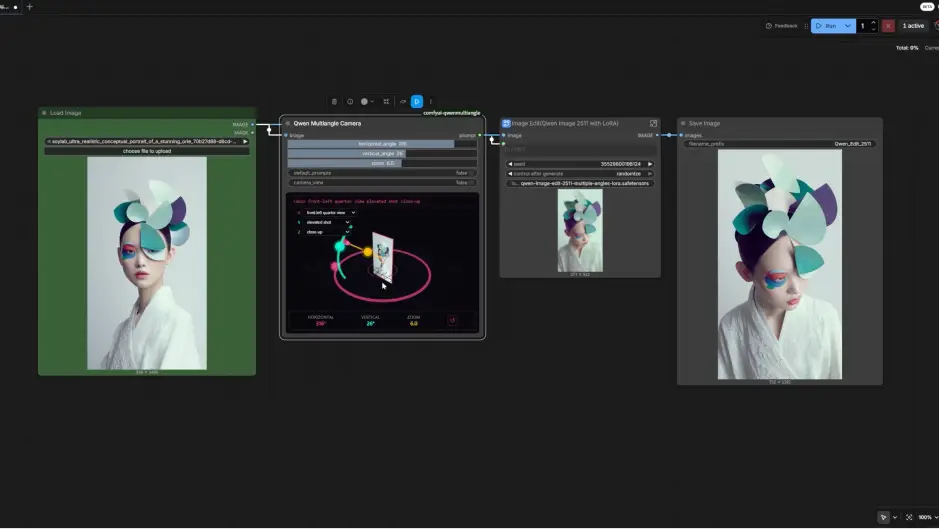Viewport: 939px width, 529px height.
Task: Open canvas mode dropdown chevron
Action: coord(895,517)
